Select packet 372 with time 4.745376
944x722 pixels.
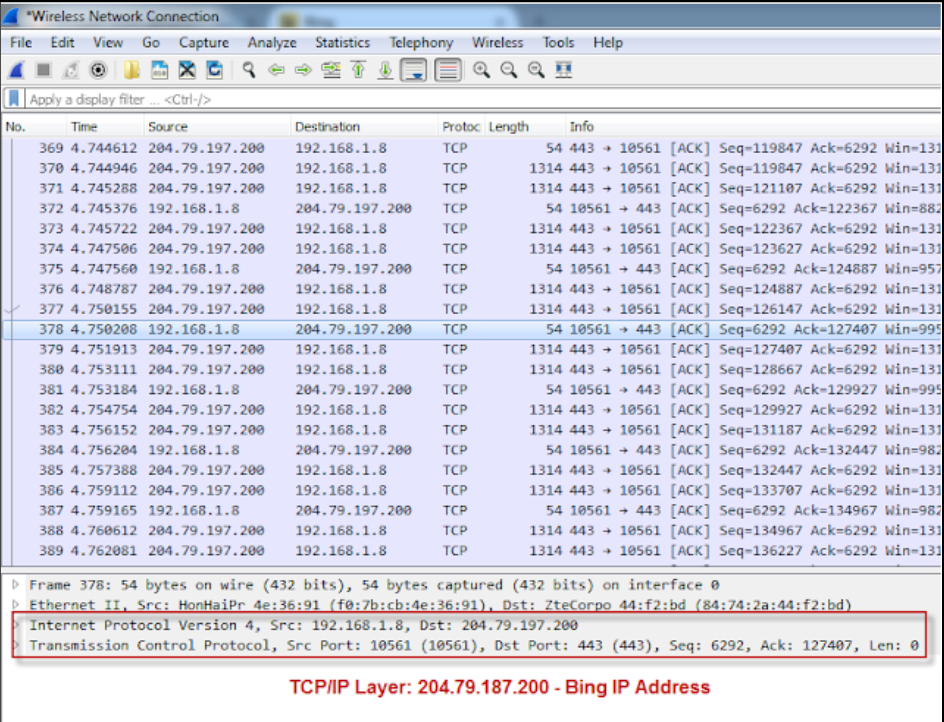(472, 208)
